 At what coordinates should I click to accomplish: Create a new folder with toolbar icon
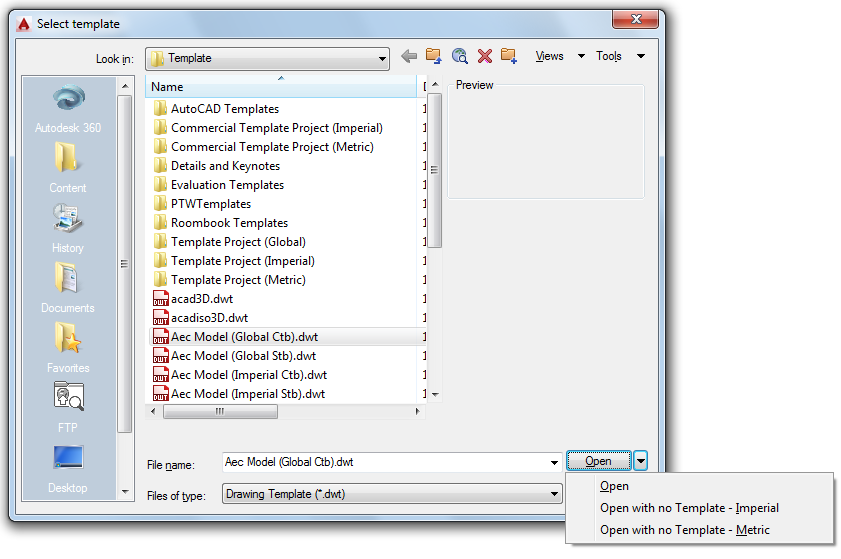[x=508, y=56]
